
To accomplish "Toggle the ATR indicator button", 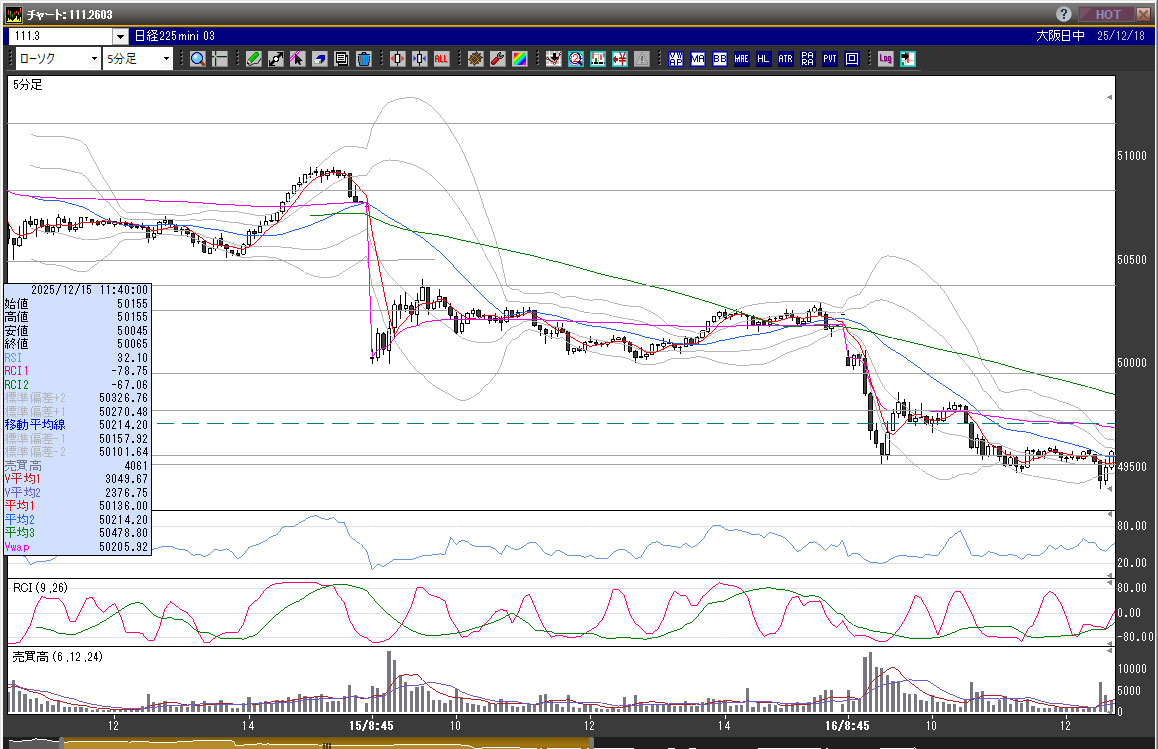I will [x=785, y=59].
